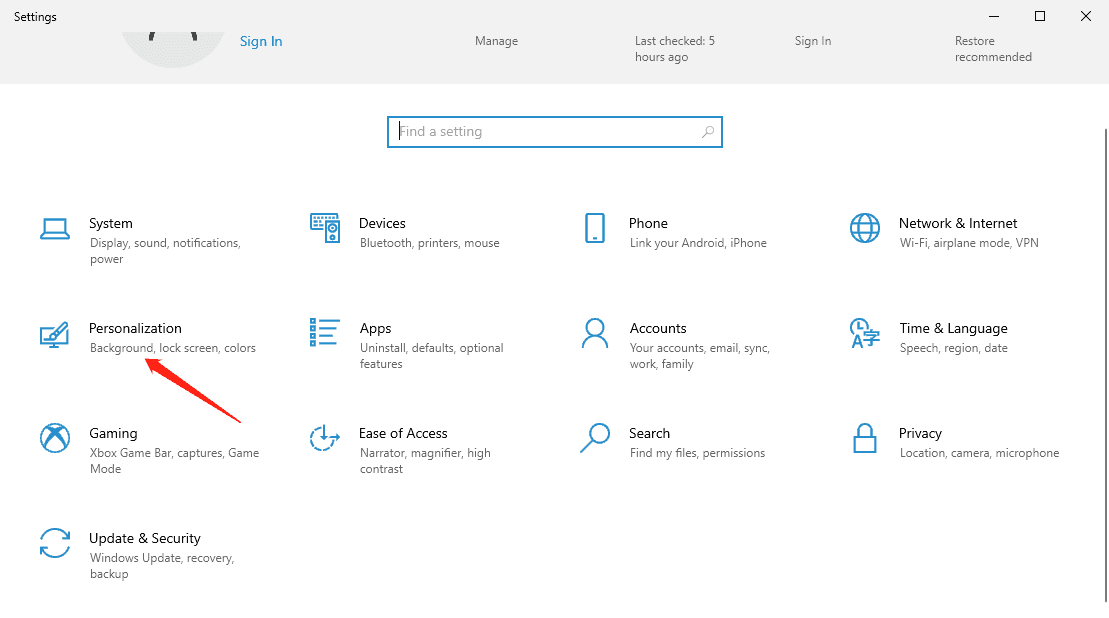Minimize the Settings window
The width and height of the screenshot is (1109, 618).
[994, 16]
